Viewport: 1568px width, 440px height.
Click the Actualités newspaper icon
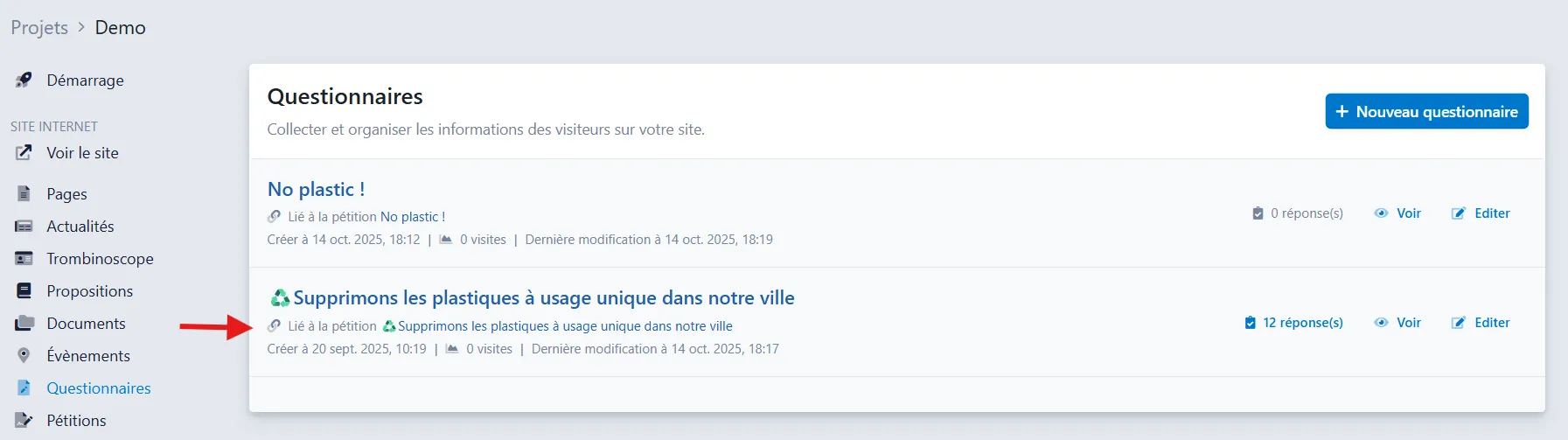click(24, 227)
